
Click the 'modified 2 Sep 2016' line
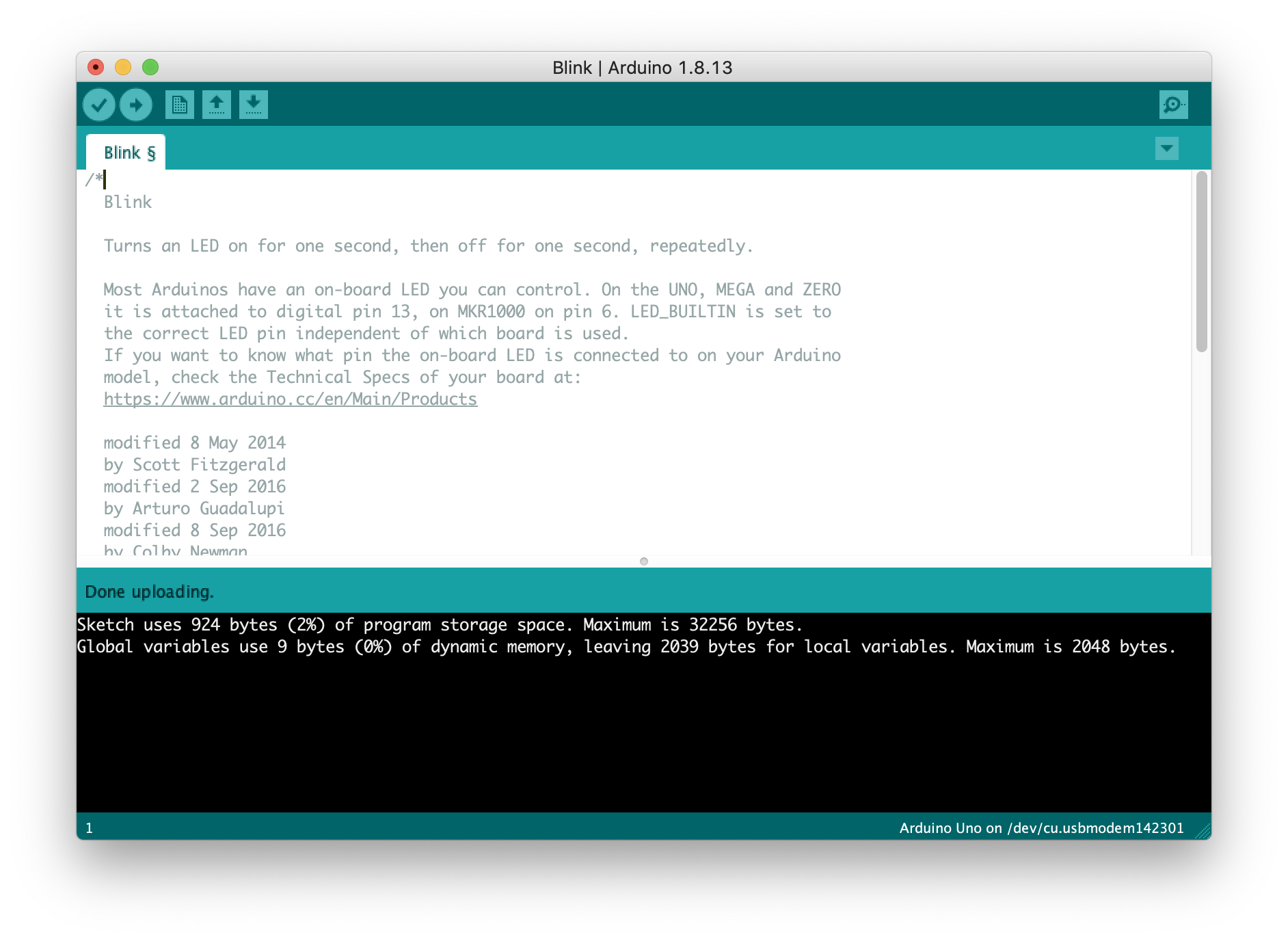point(195,486)
